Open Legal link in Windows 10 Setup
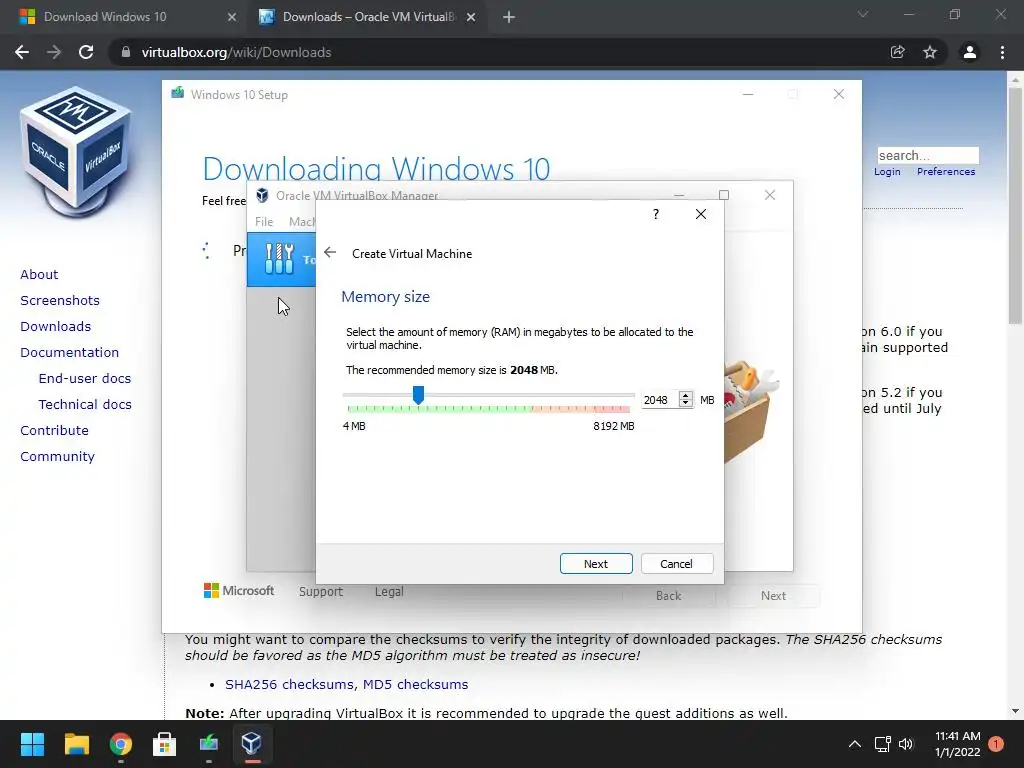1024x768 pixels. coord(389,592)
